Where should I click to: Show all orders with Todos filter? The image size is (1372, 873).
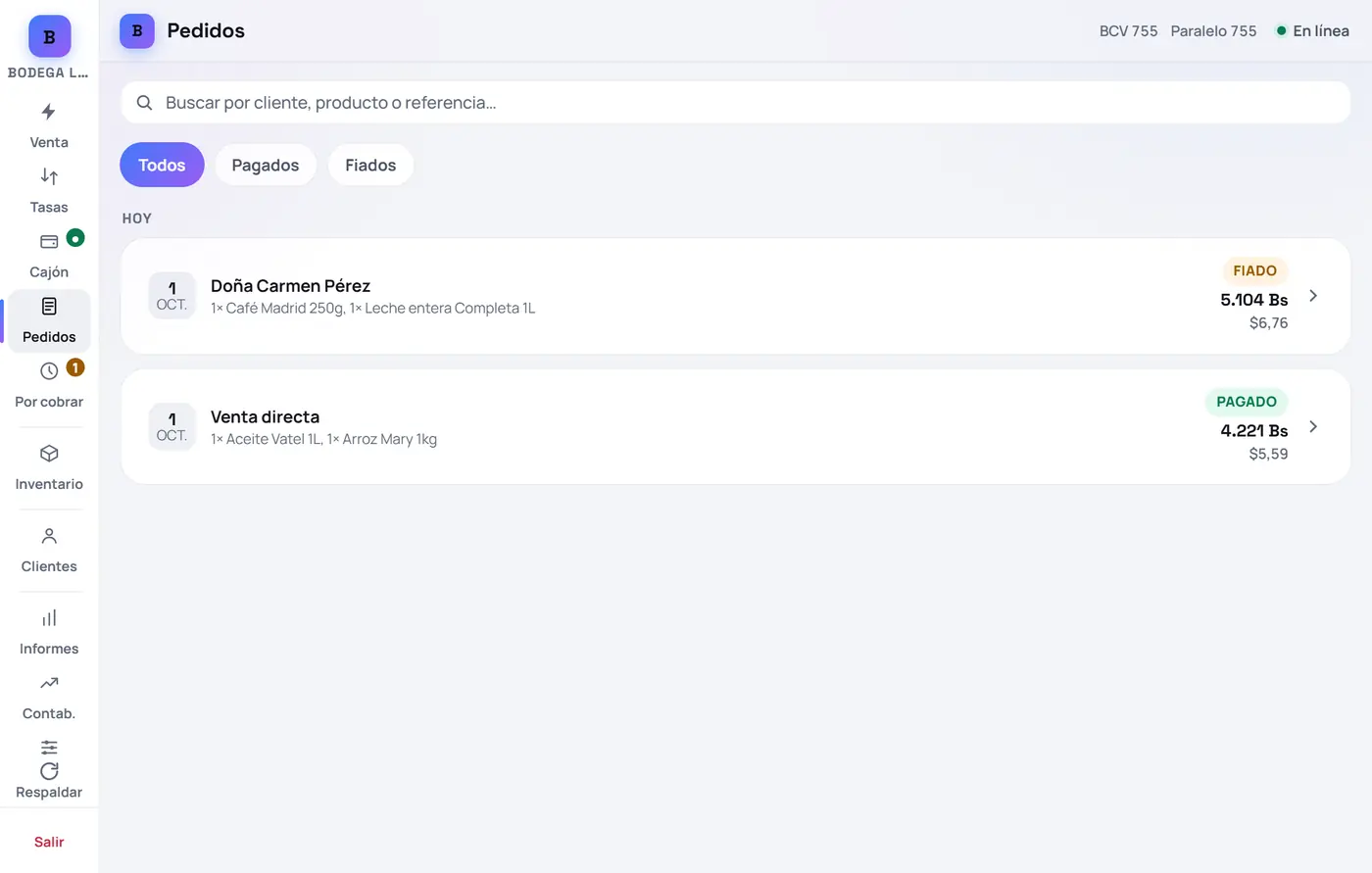(162, 165)
